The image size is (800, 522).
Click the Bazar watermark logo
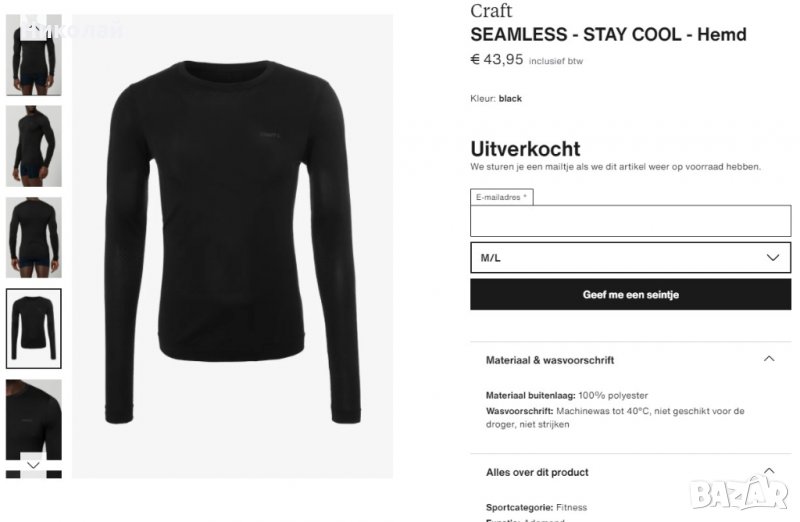tap(739, 493)
